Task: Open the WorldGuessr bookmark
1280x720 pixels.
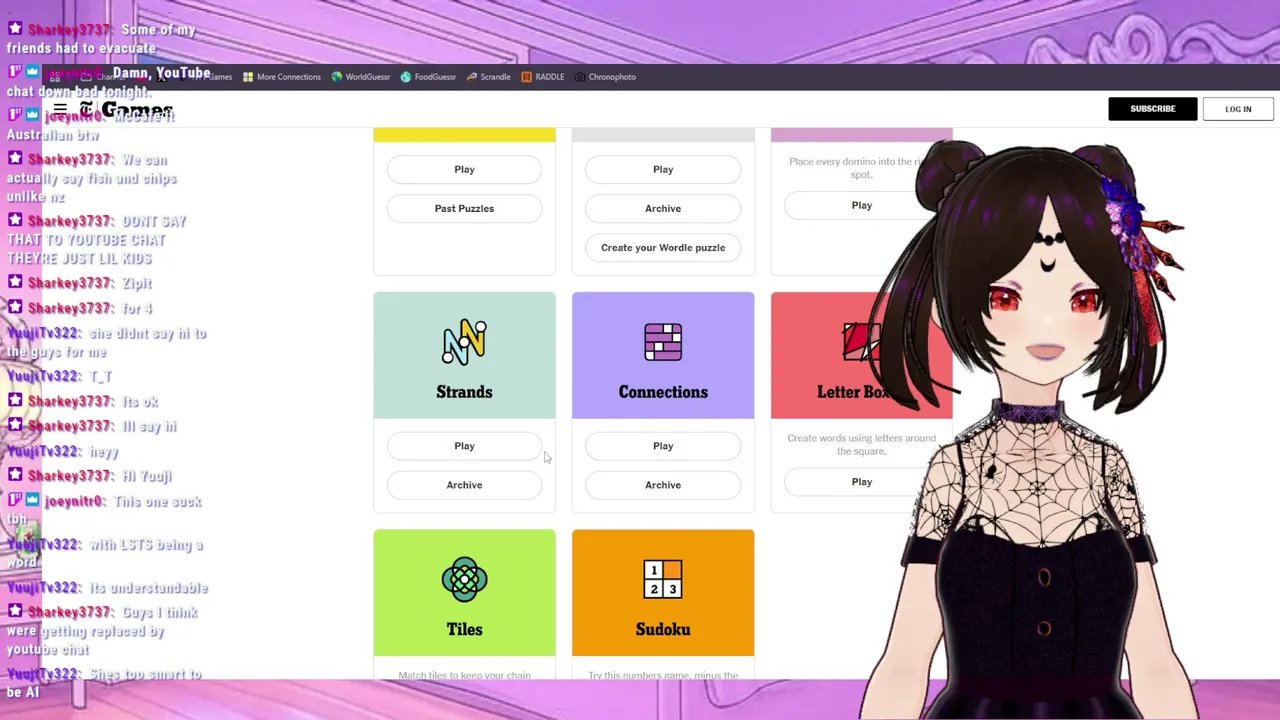Action: point(361,77)
